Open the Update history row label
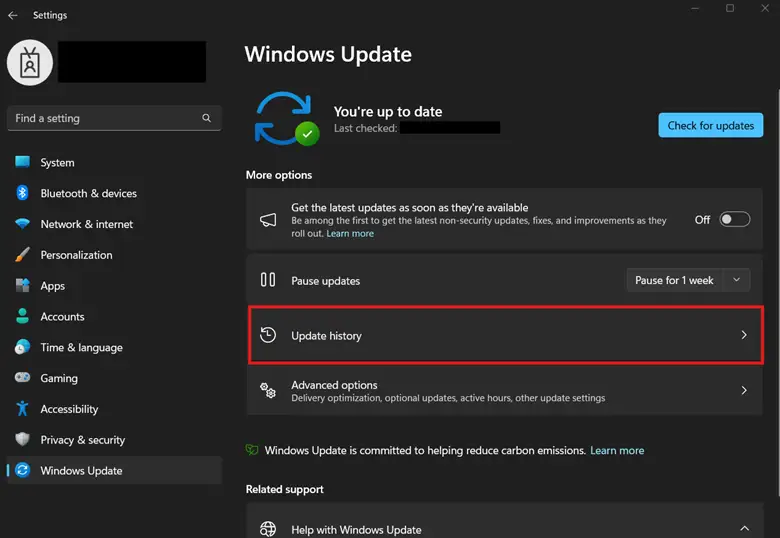The image size is (780, 538). click(x=326, y=336)
